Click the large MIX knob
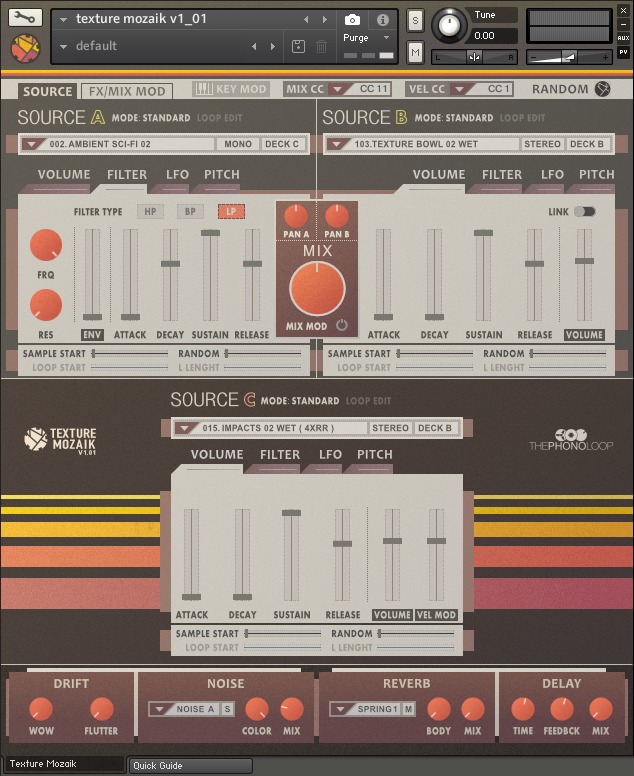The image size is (634, 776). click(x=317, y=288)
